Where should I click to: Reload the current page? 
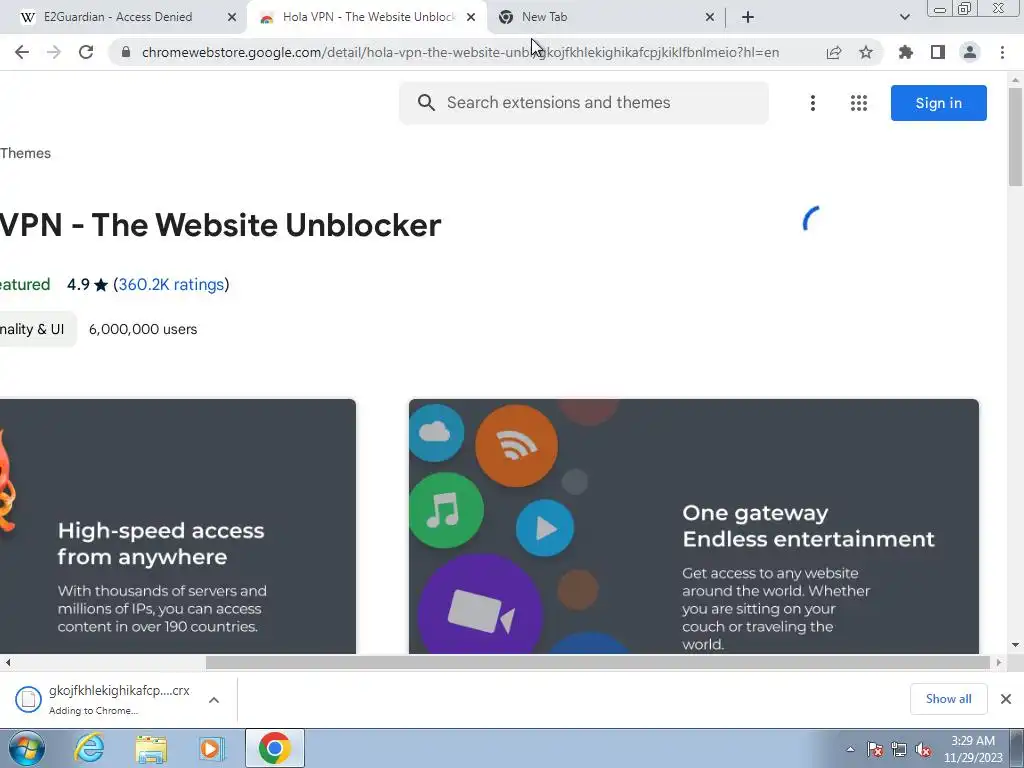86,52
